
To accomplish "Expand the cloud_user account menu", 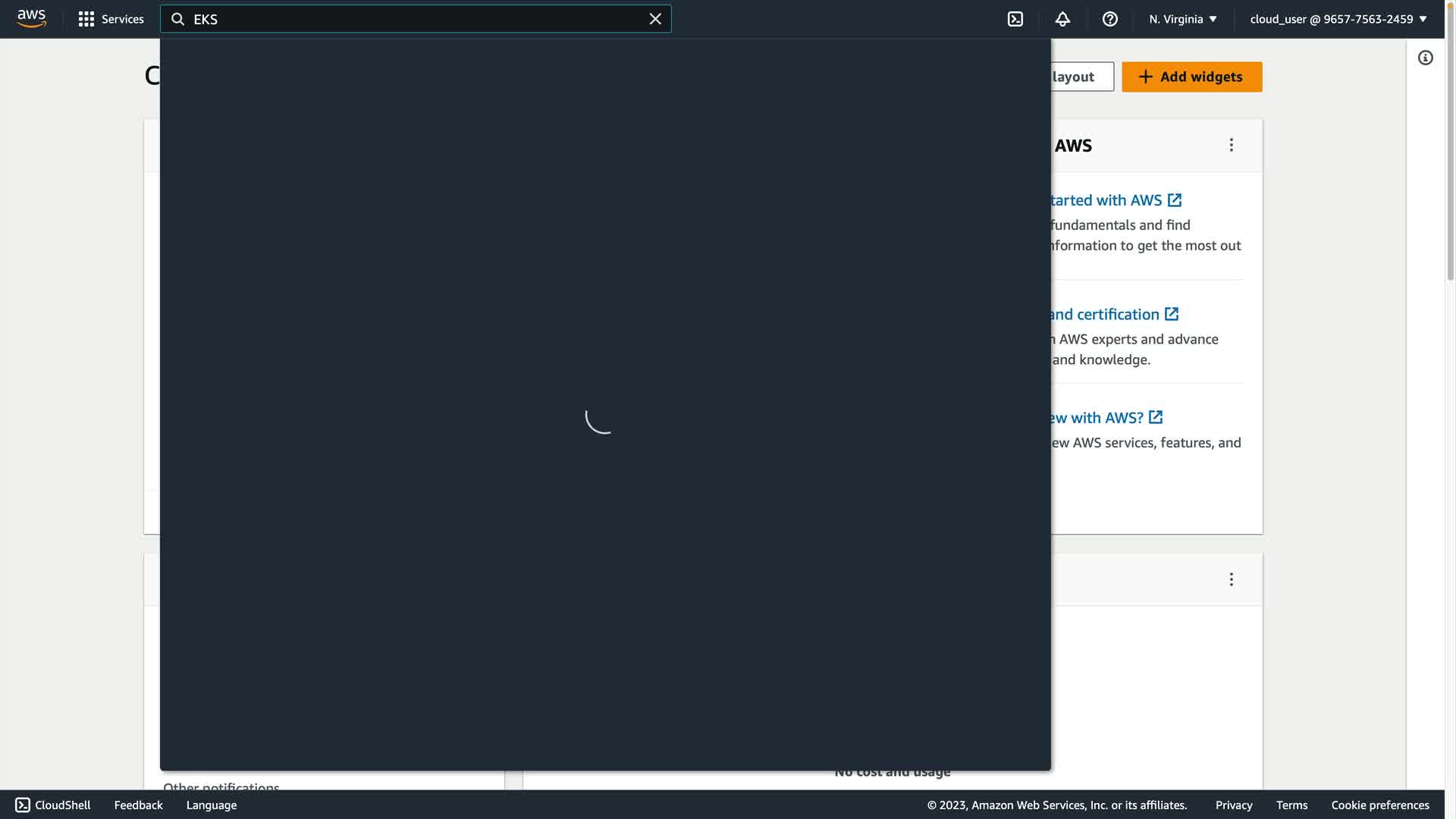I will 1338,19.
